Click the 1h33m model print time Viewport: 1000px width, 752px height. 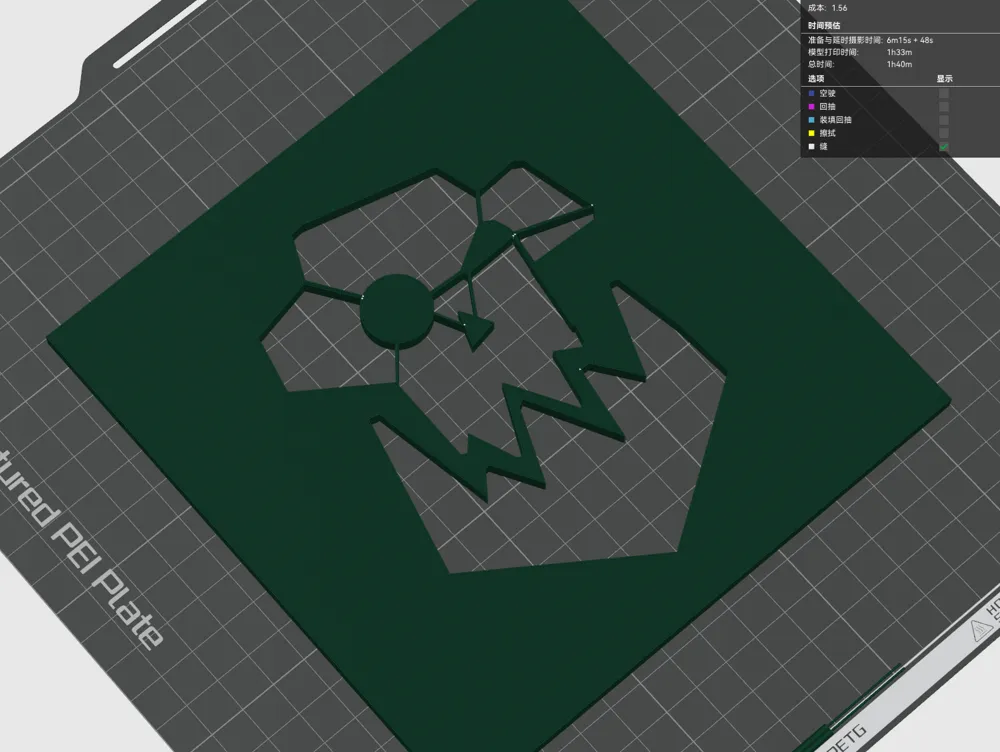(x=899, y=52)
